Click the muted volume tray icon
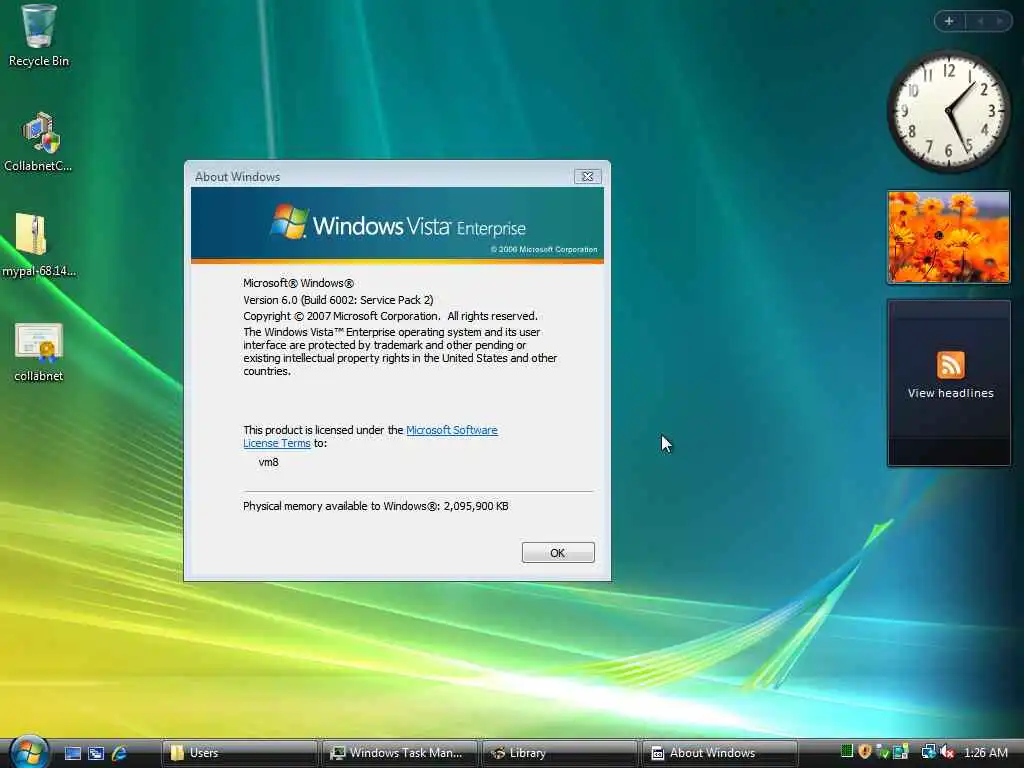Screen dimensions: 1024x768 [x=947, y=752]
